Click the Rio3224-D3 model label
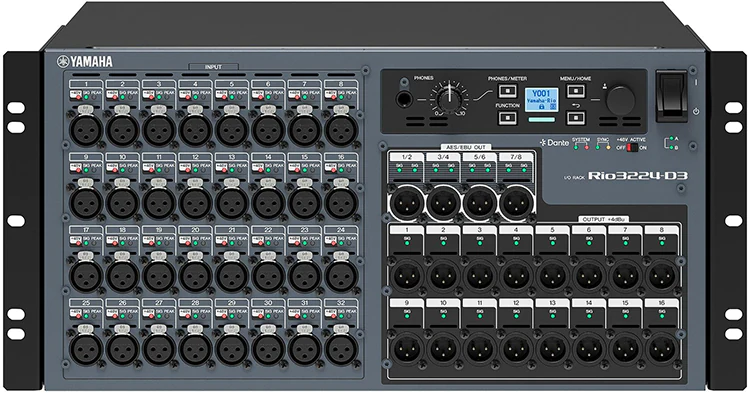Viewport: 750px width, 393px height. click(638, 175)
